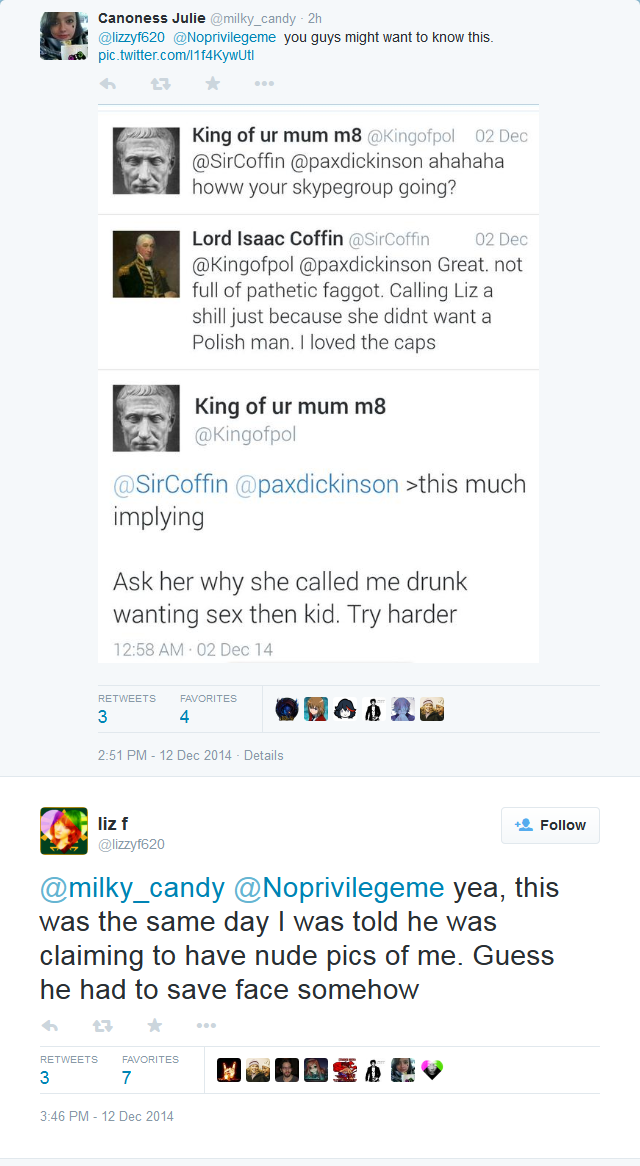
Task: Follow liz f
Action: point(550,825)
